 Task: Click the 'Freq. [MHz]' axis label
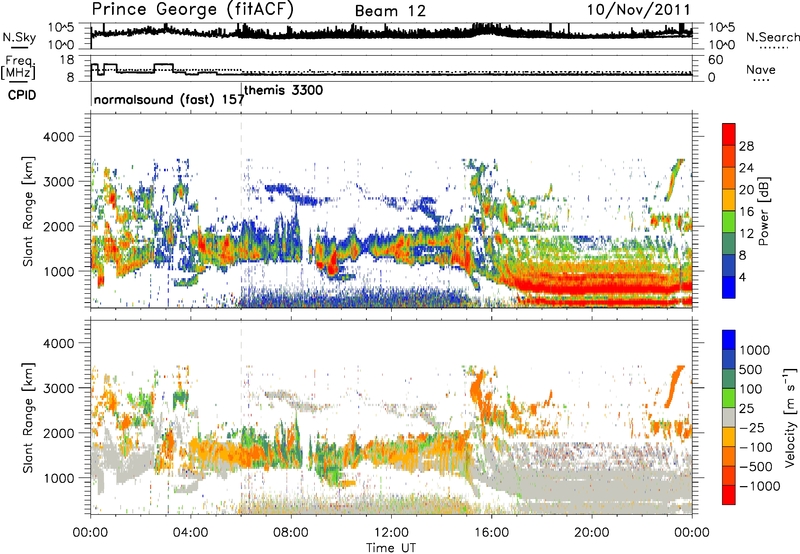point(19,67)
